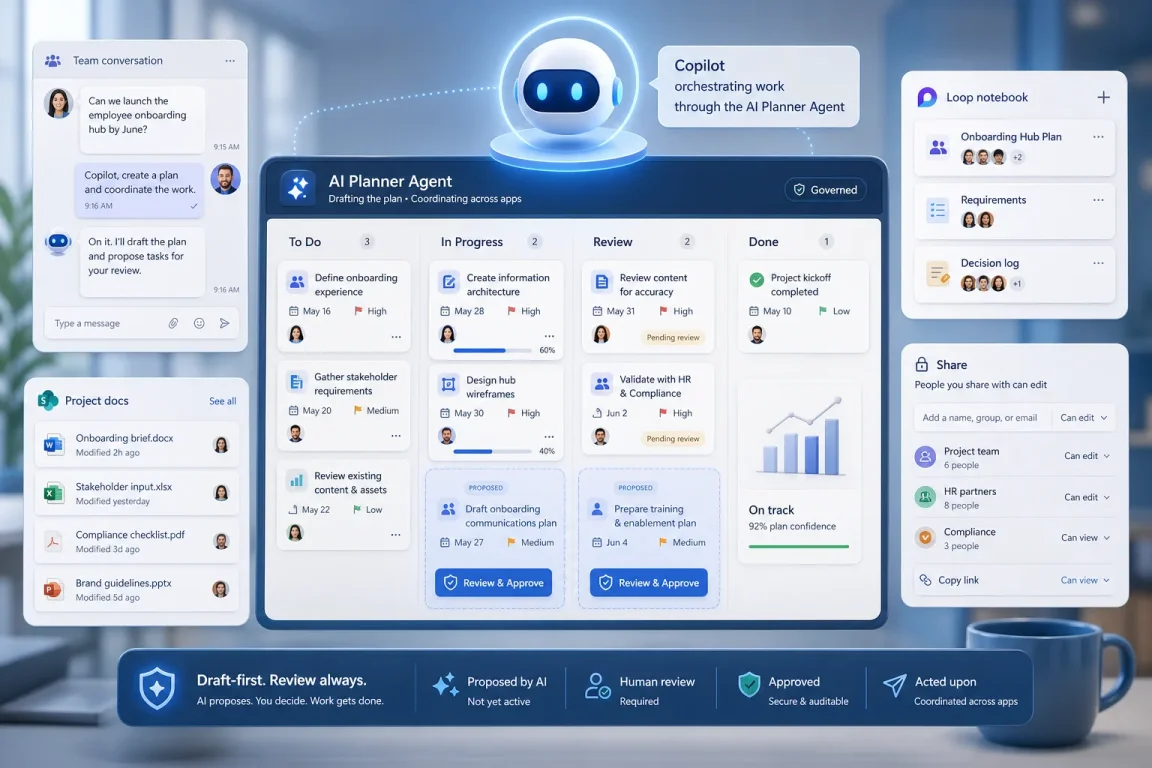
Task: Change Compliance Can view permission dropdown
Action: click(x=1085, y=538)
